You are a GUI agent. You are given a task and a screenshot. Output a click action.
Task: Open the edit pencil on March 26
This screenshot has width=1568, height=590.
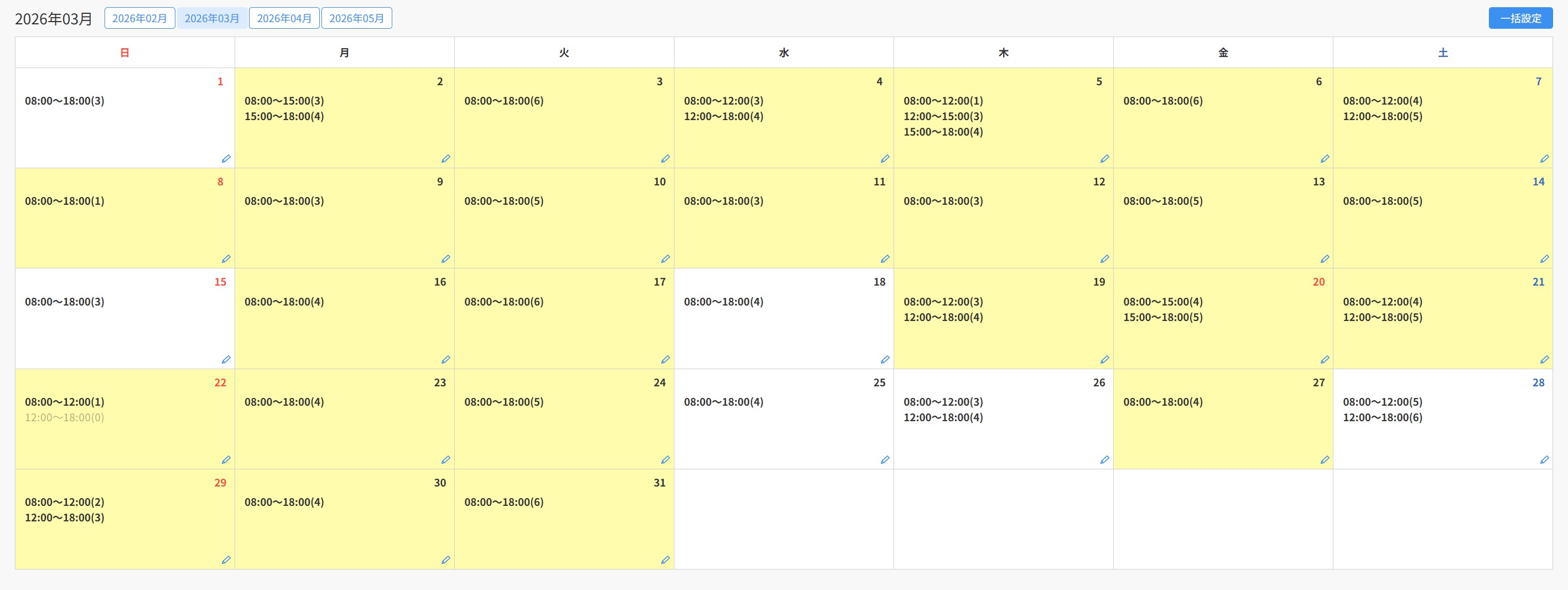pyautogui.click(x=1104, y=460)
